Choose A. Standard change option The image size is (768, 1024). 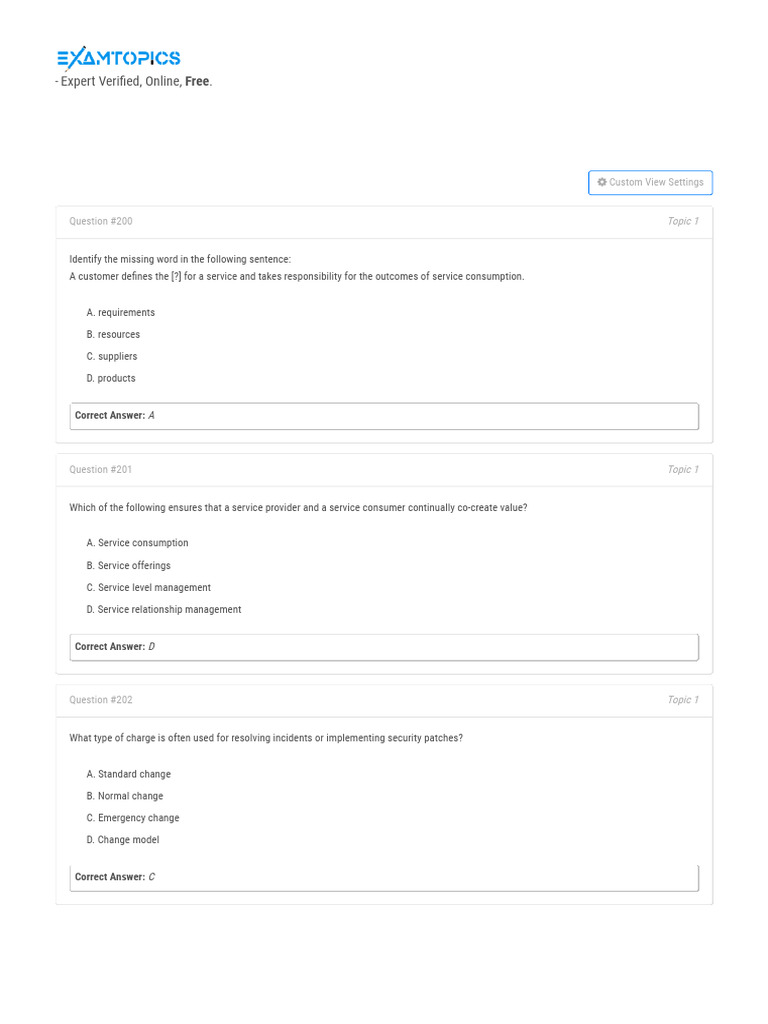128,775
